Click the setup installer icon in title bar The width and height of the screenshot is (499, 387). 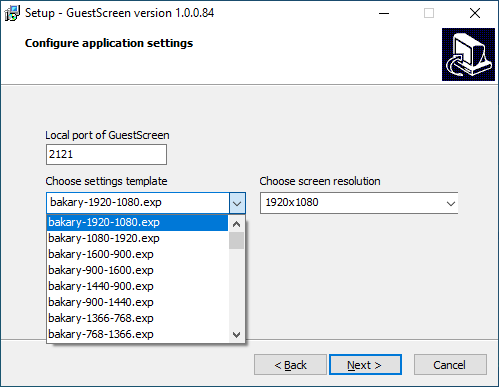12,13
